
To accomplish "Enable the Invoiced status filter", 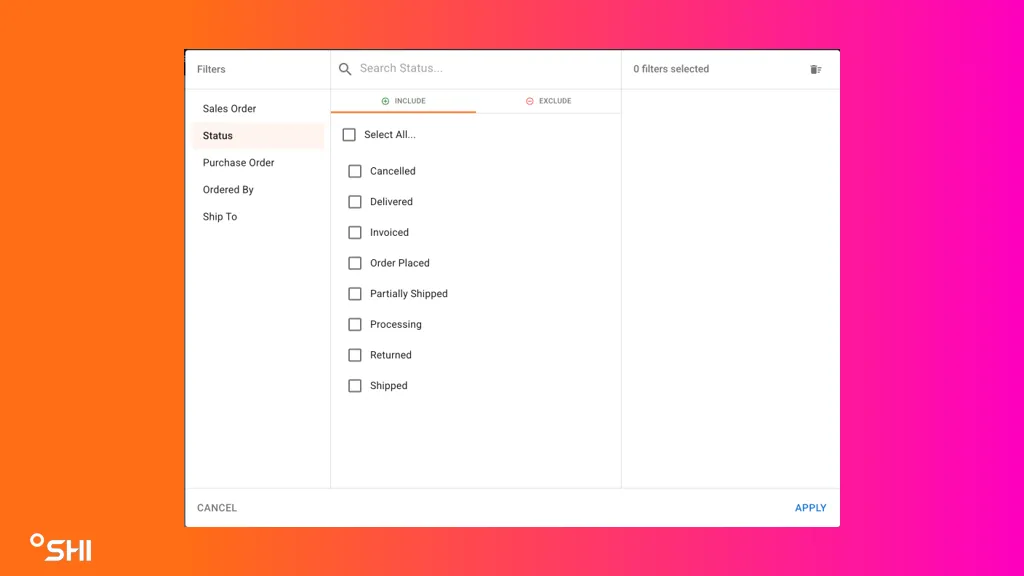I will pos(355,232).
